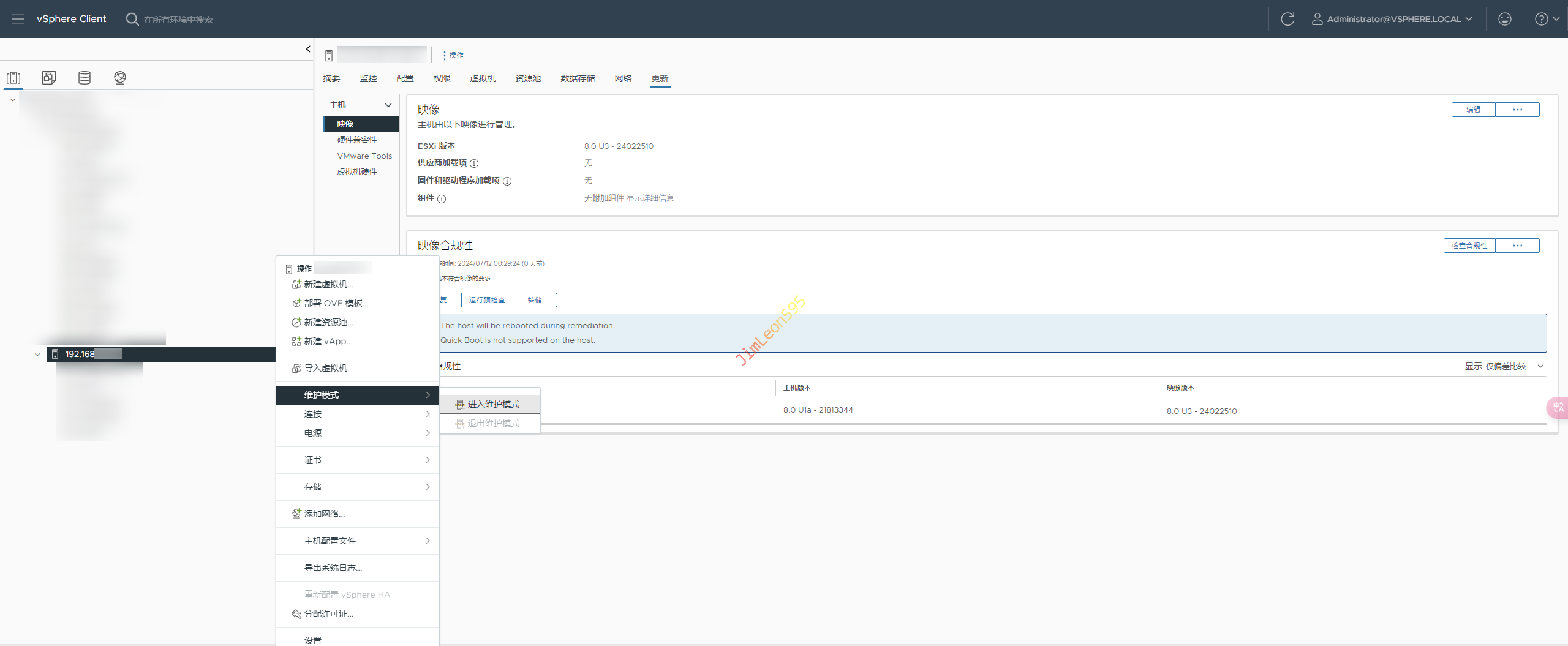Switch to VMs and Templates inventory view

(49, 78)
